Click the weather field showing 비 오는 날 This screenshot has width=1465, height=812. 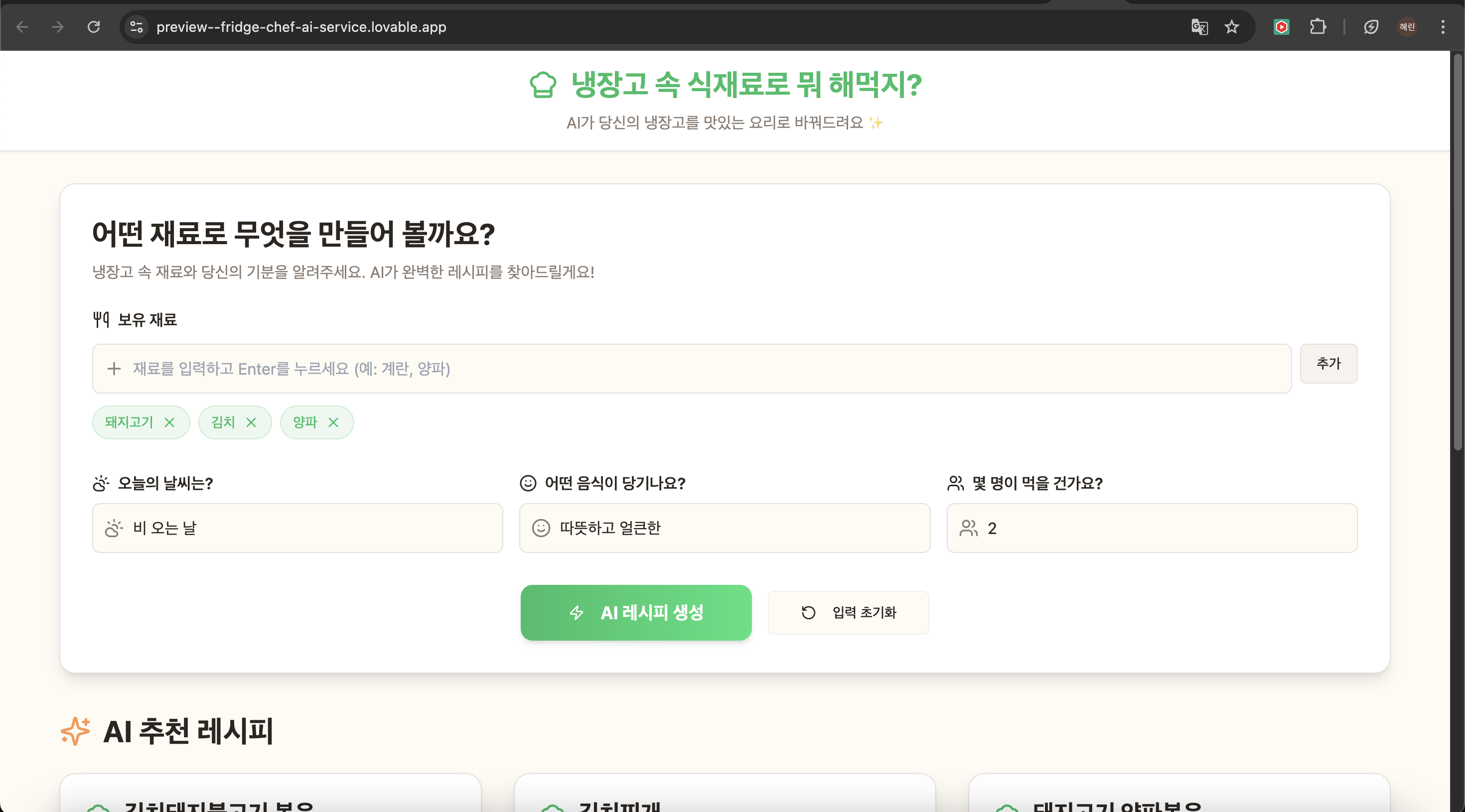click(x=297, y=528)
